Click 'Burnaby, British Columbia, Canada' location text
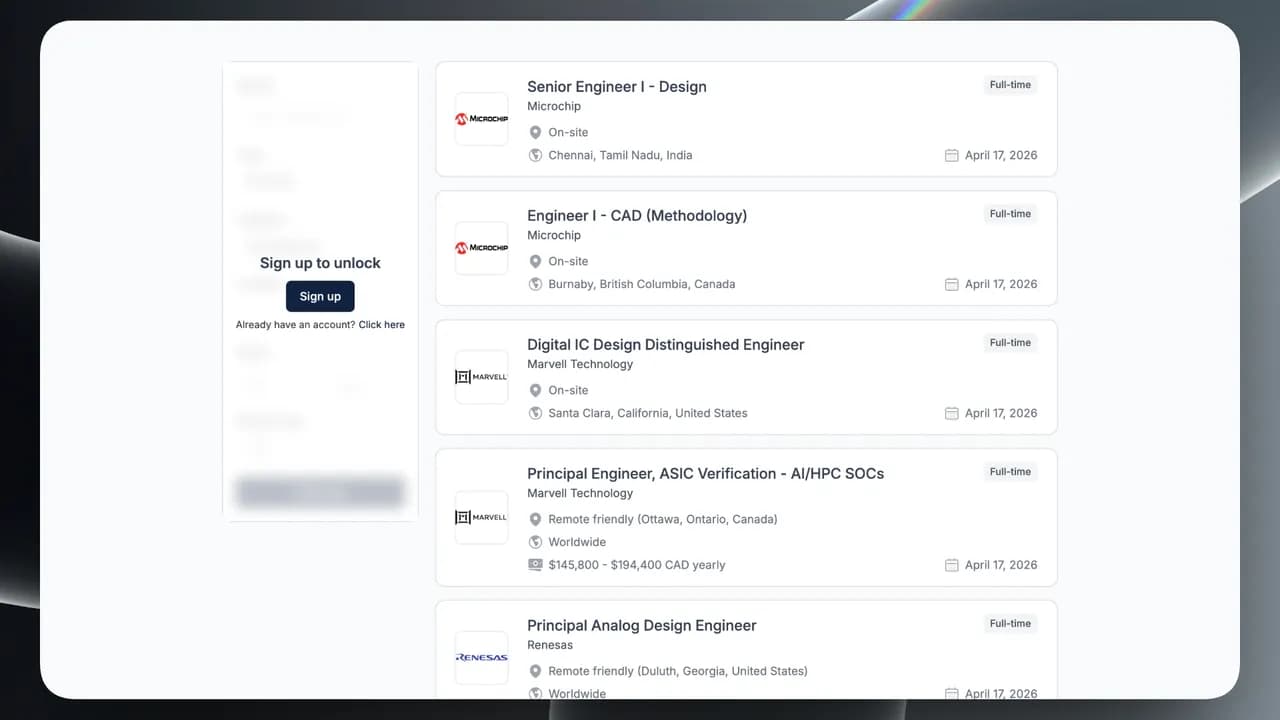 coord(642,284)
